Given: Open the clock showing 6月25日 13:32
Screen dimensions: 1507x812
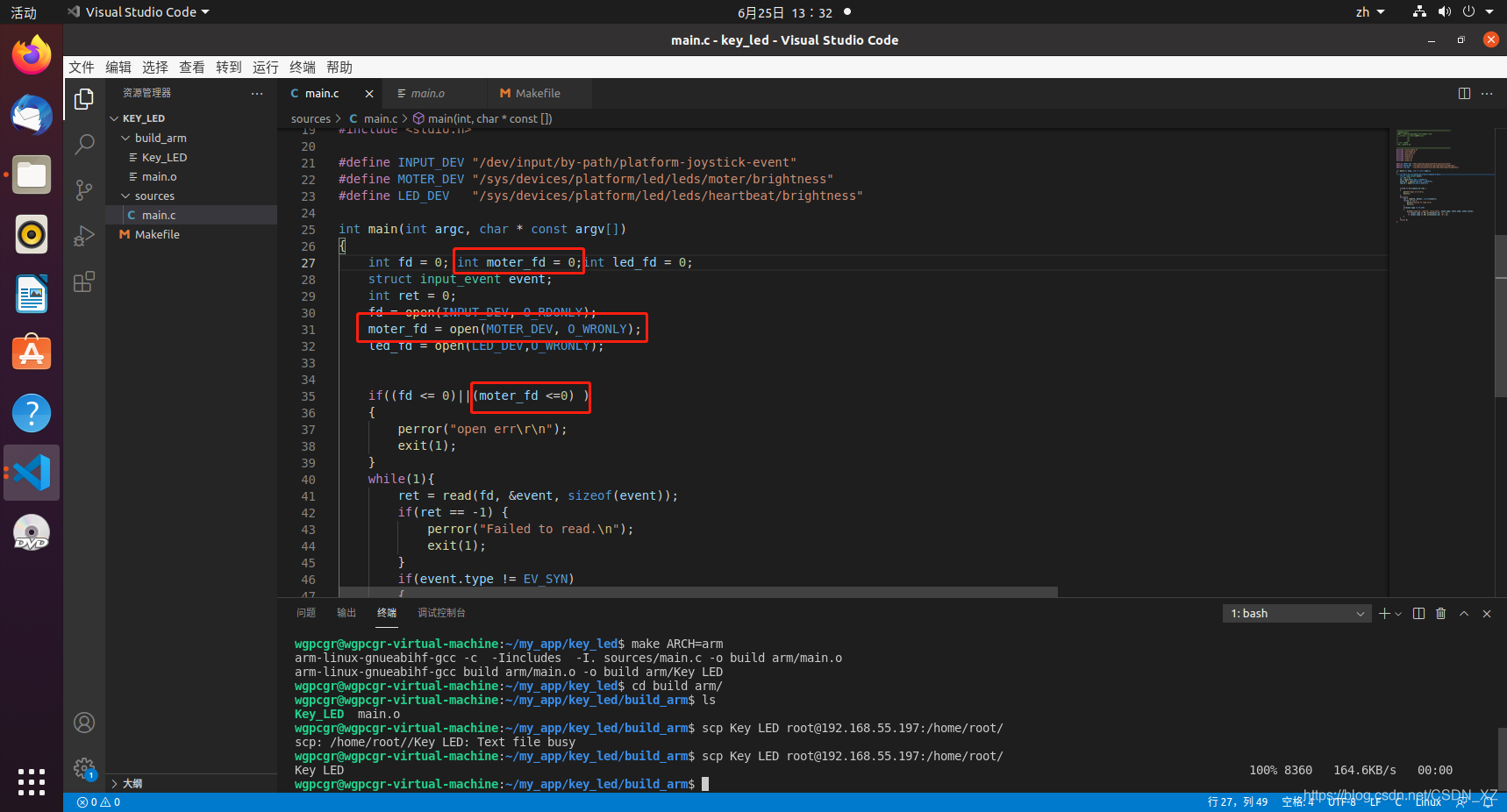Looking at the screenshot, I should (785, 12).
